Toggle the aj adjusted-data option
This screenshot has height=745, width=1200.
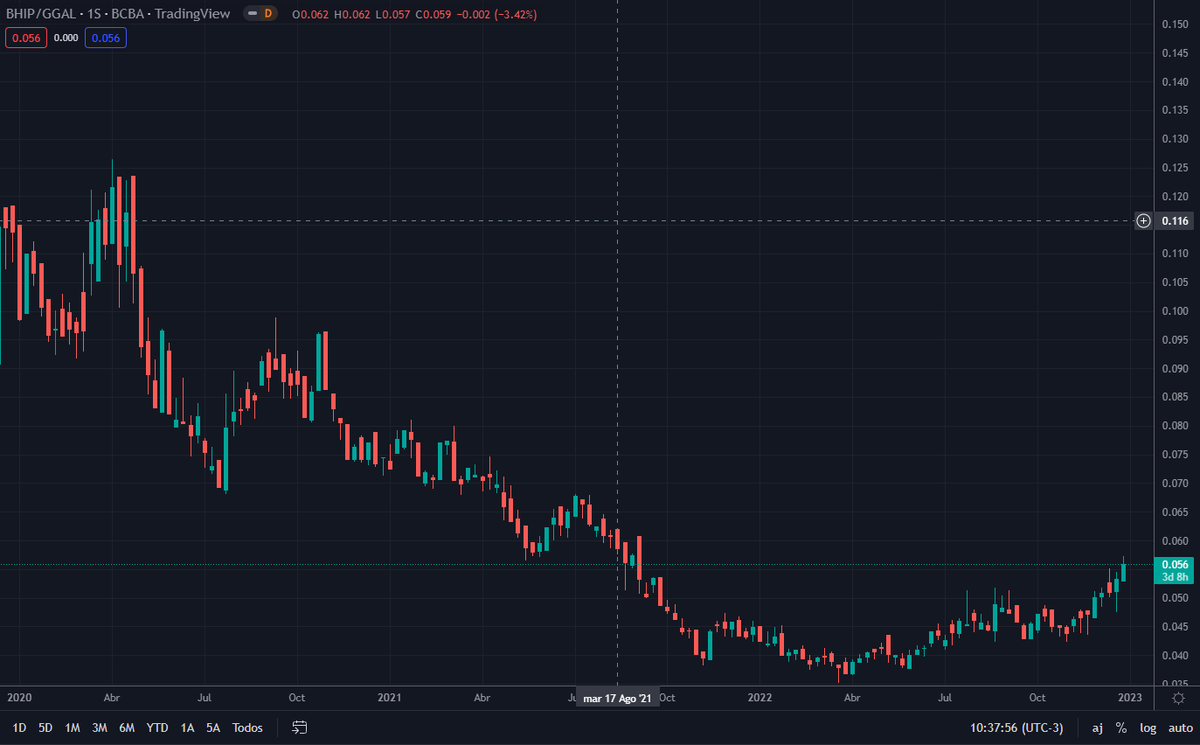pos(1096,728)
